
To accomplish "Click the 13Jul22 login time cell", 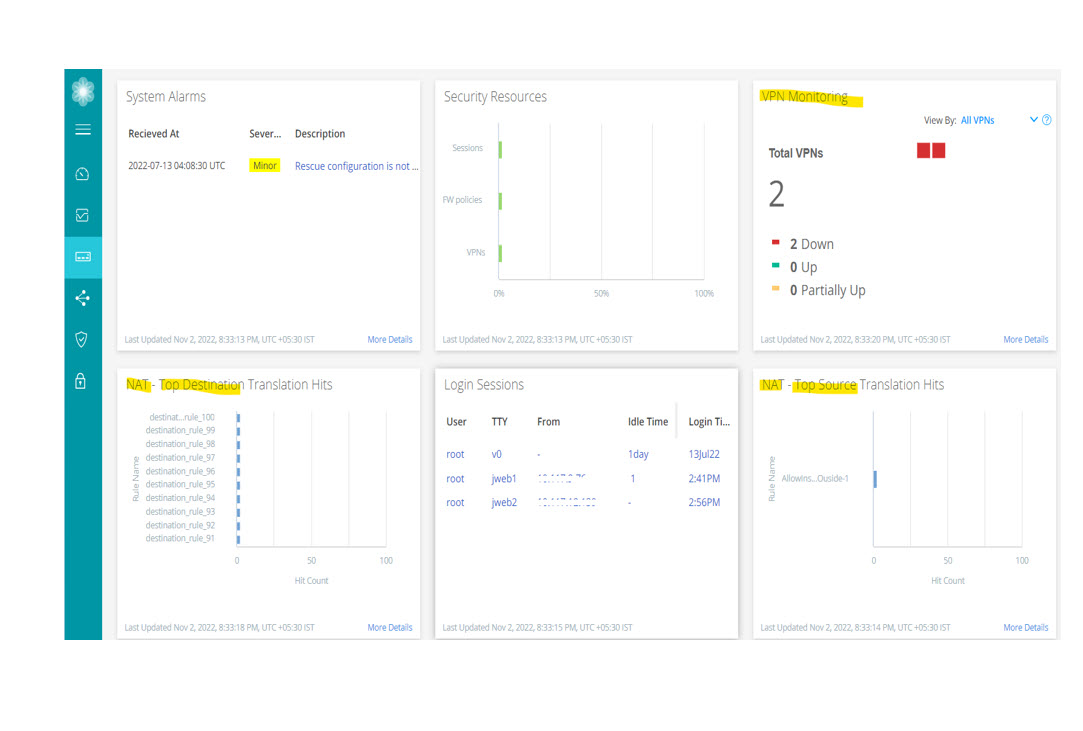I will coord(704,454).
